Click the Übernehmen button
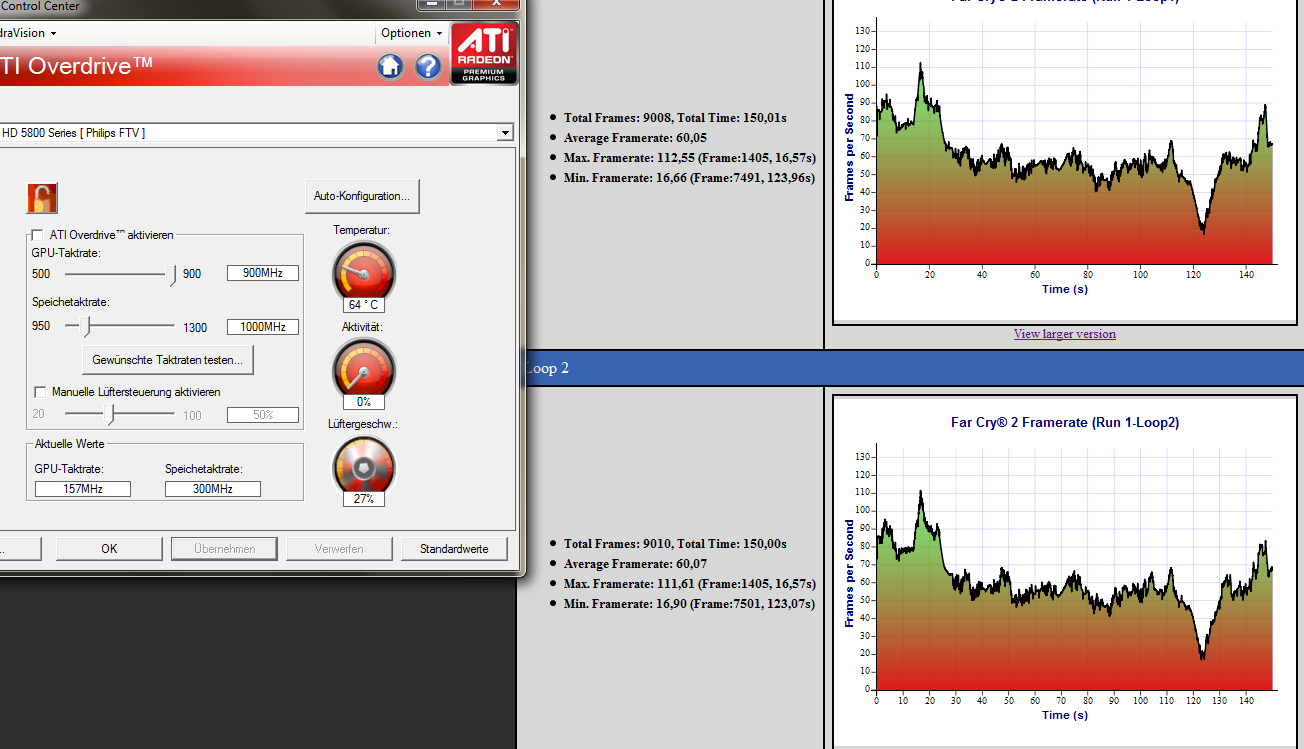The width and height of the screenshot is (1304, 749). pos(224,548)
